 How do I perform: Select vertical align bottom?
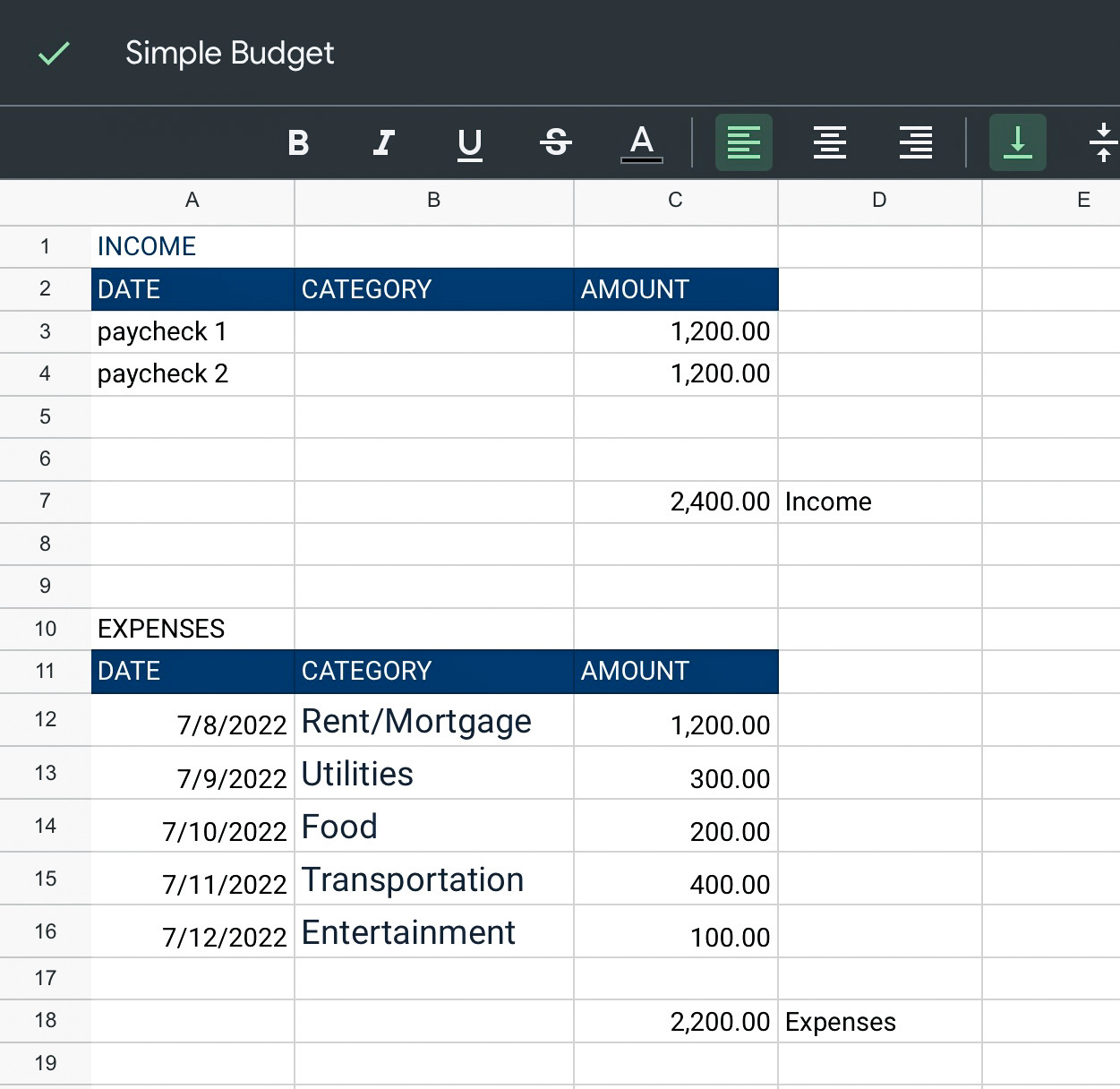[1017, 141]
